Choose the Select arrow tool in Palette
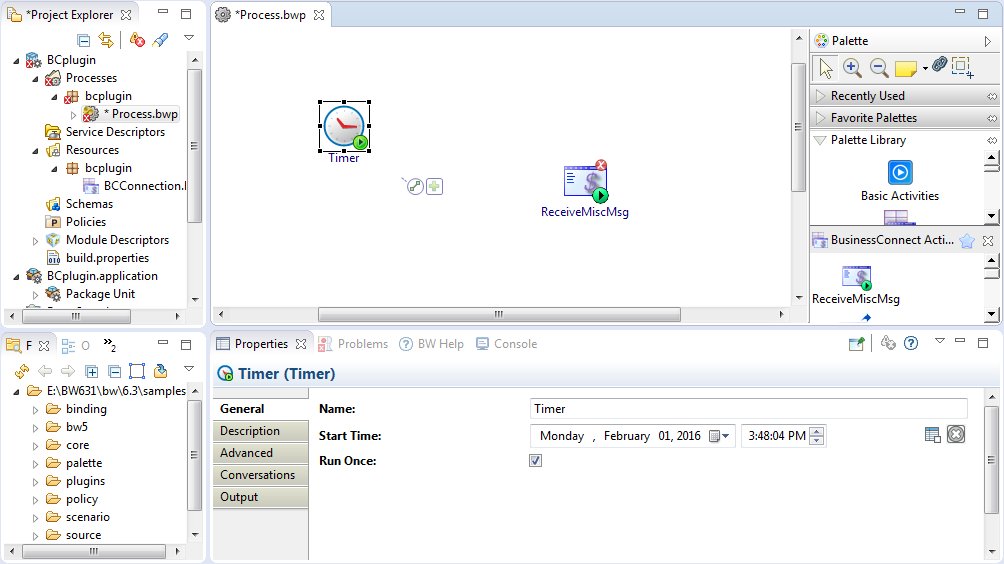 coord(826,68)
